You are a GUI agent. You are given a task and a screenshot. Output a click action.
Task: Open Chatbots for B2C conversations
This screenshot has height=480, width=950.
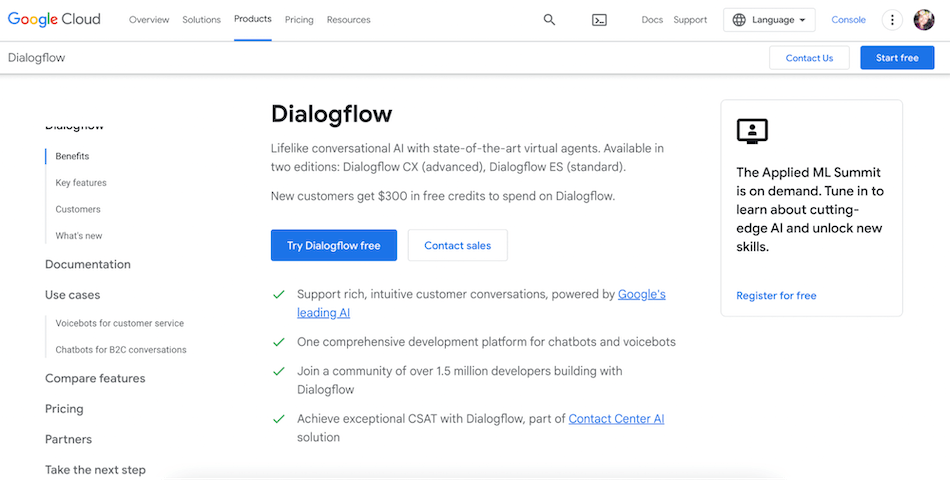tap(121, 350)
